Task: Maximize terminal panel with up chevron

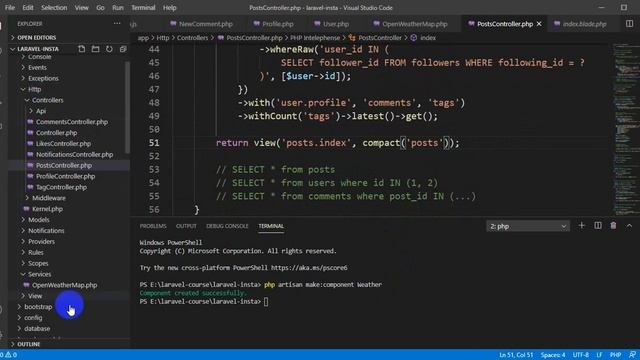Action: pyautogui.click(x=629, y=226)
